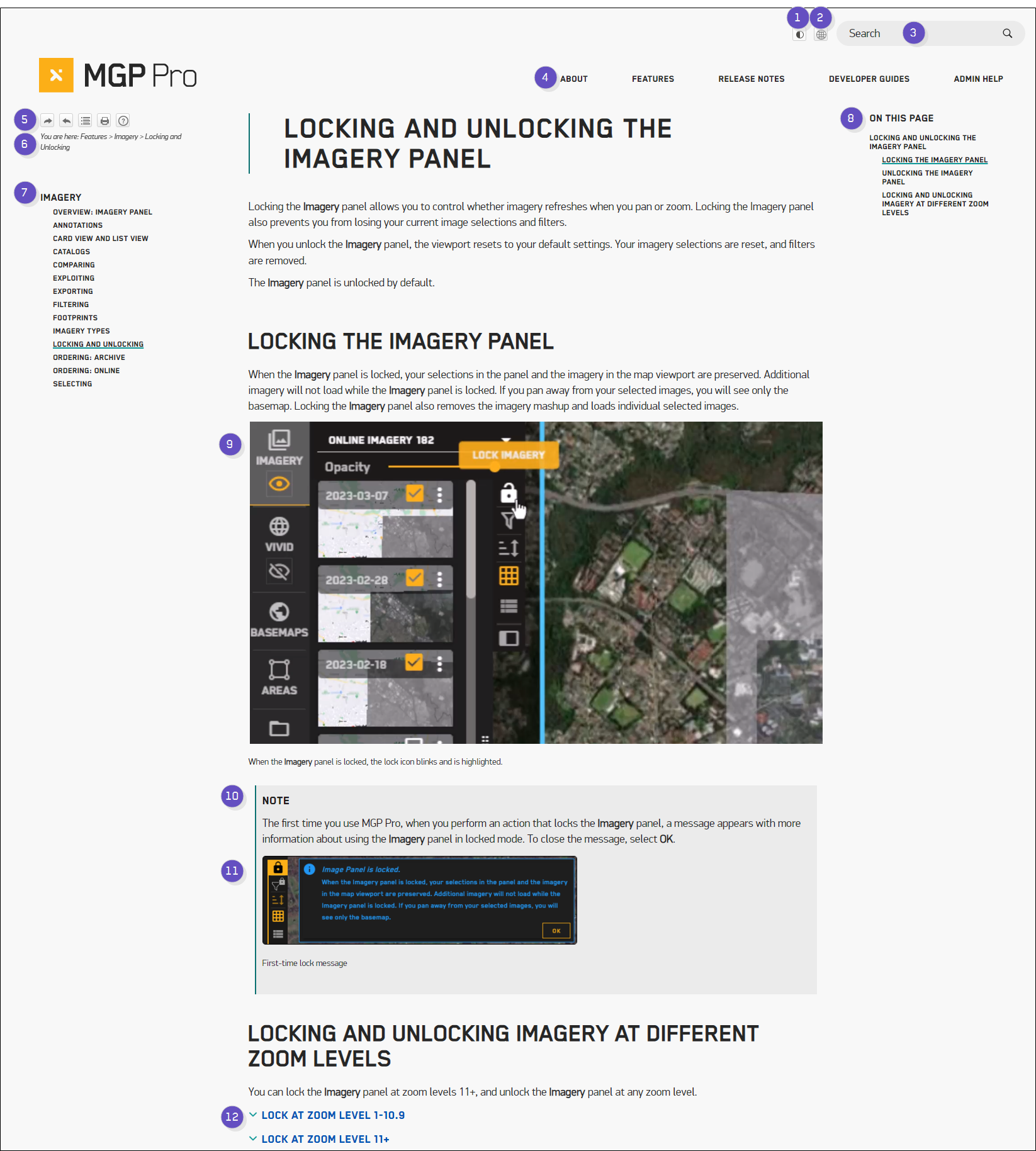Go to previous topic with back arrow
The image size is (1036, 1151).
click(66, 120)
